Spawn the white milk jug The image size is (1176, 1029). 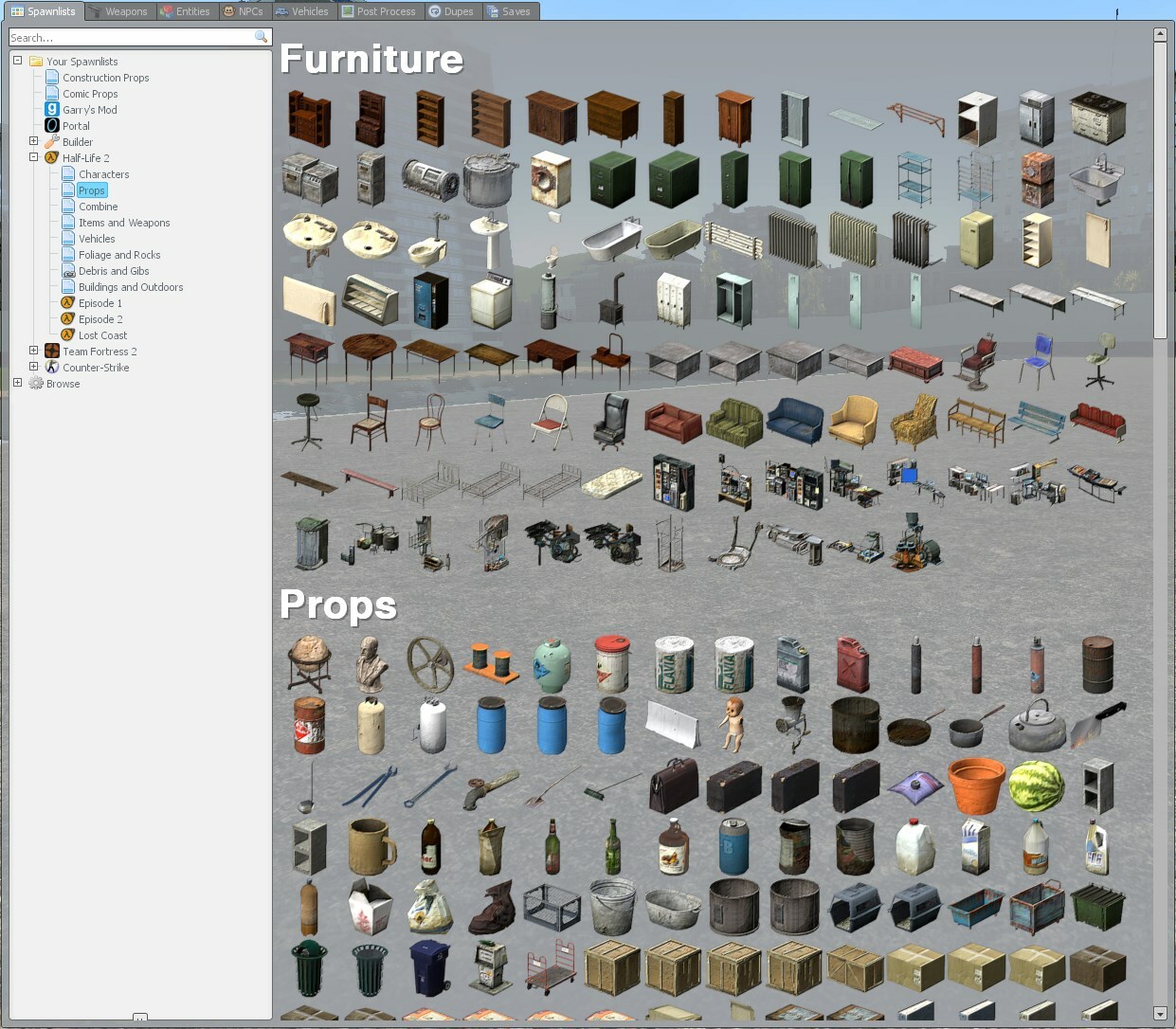pyautogui.click(x=915, y=847)
